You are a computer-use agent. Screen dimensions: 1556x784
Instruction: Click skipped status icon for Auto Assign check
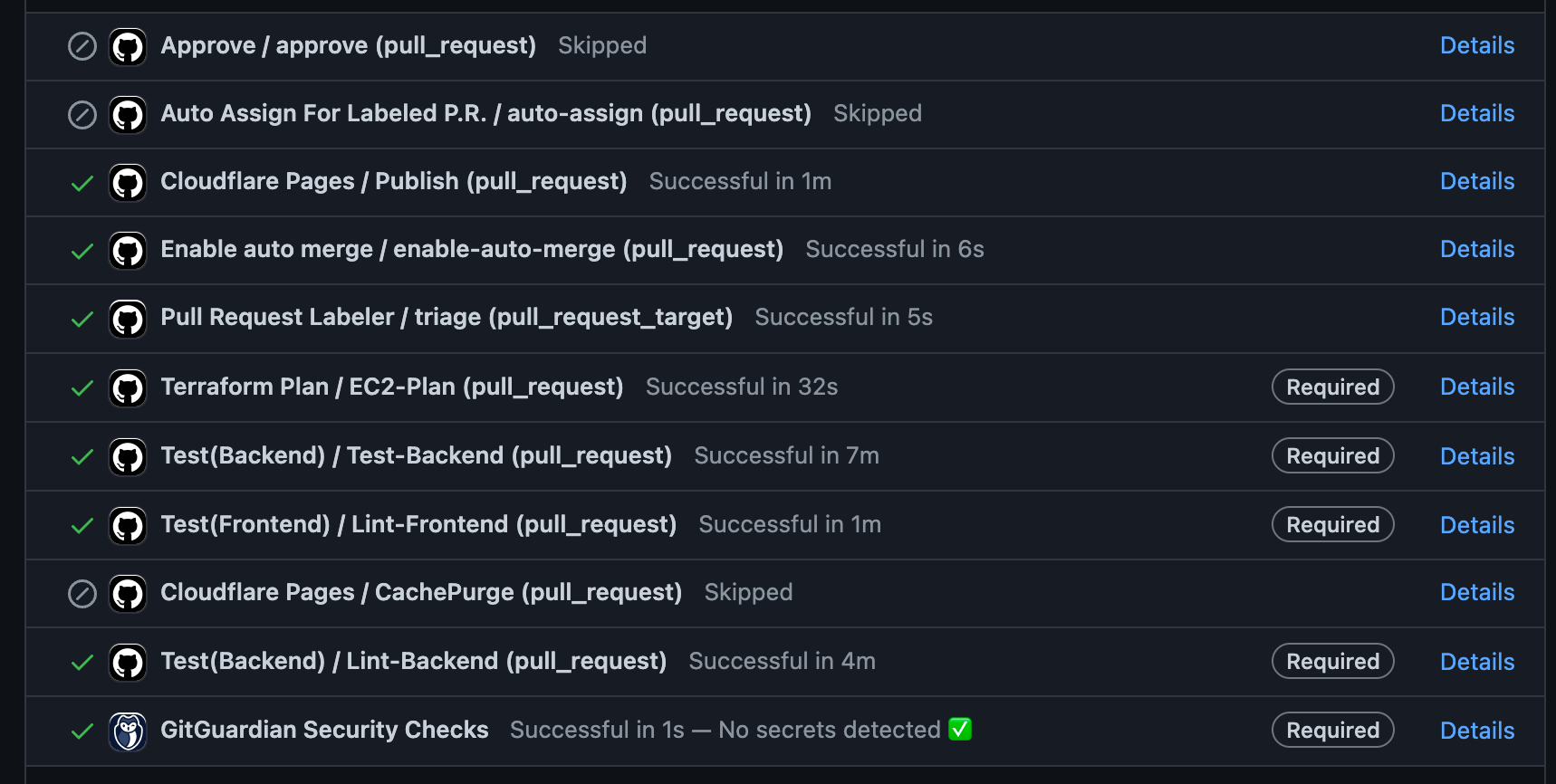pos(82,114)
